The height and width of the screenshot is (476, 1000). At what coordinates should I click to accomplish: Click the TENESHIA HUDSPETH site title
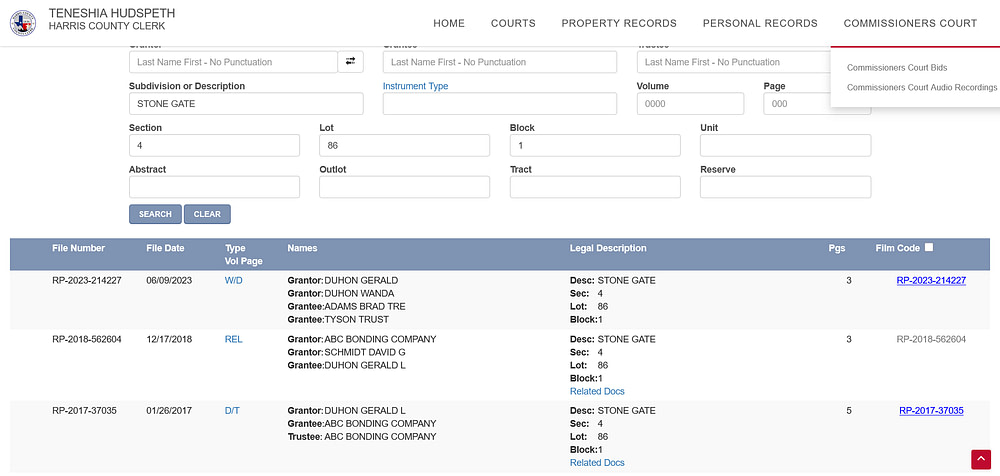[x=112, y=13]
